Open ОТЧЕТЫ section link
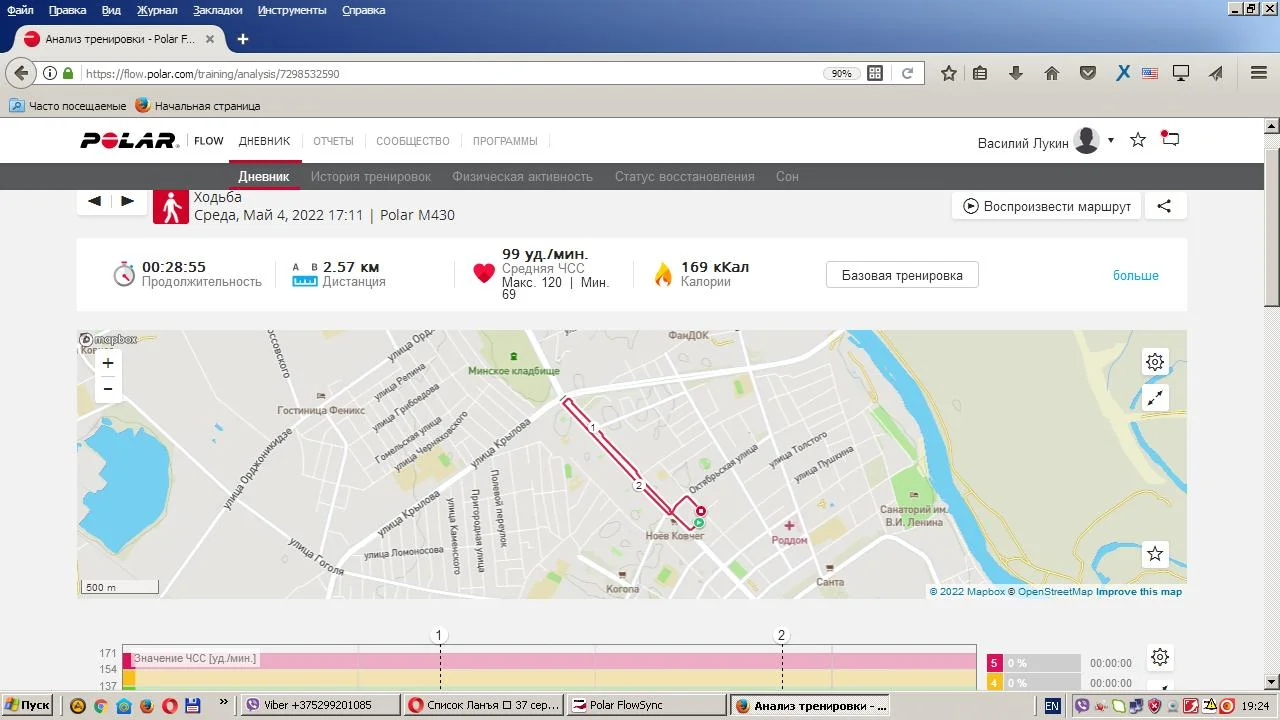The width and height of the screenshot is (1280, 720). pyautogui.click(x=333, y=141)
